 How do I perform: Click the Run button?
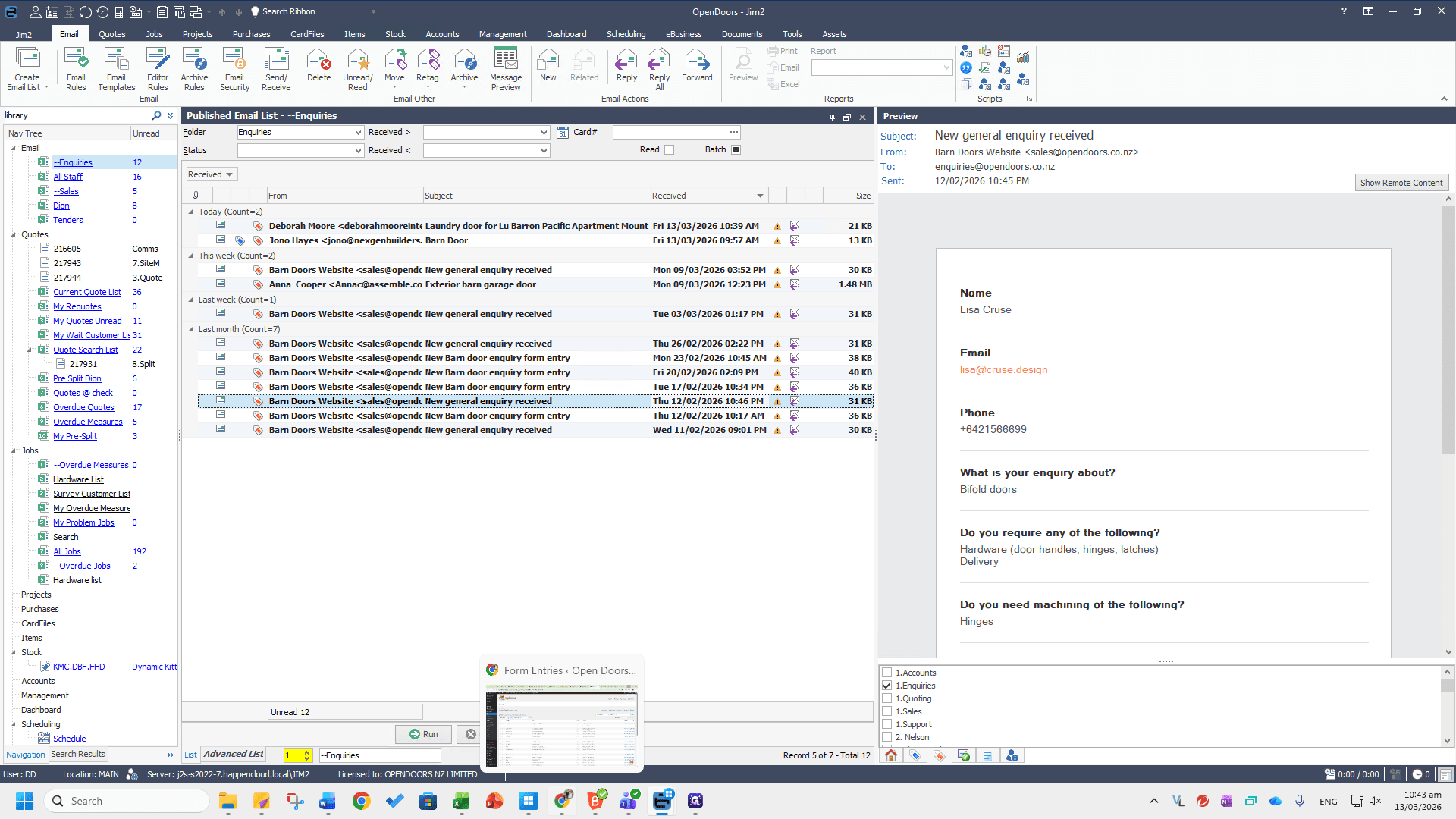coord(423,734)
